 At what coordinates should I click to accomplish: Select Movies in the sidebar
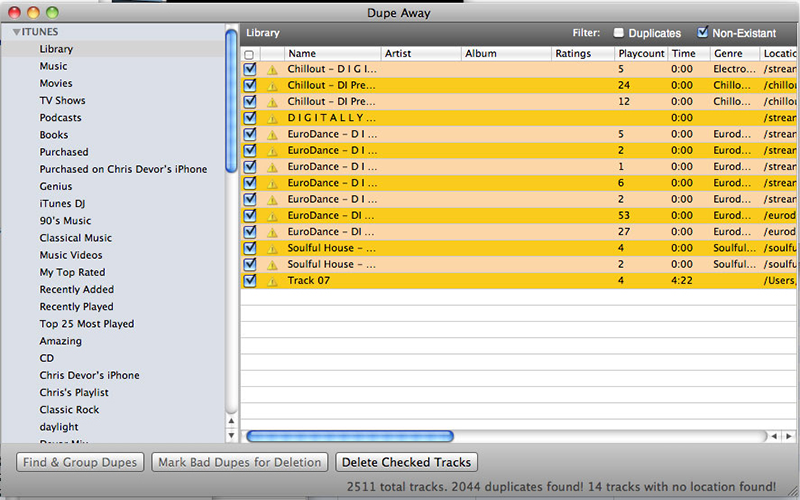[x=56, y=83]
